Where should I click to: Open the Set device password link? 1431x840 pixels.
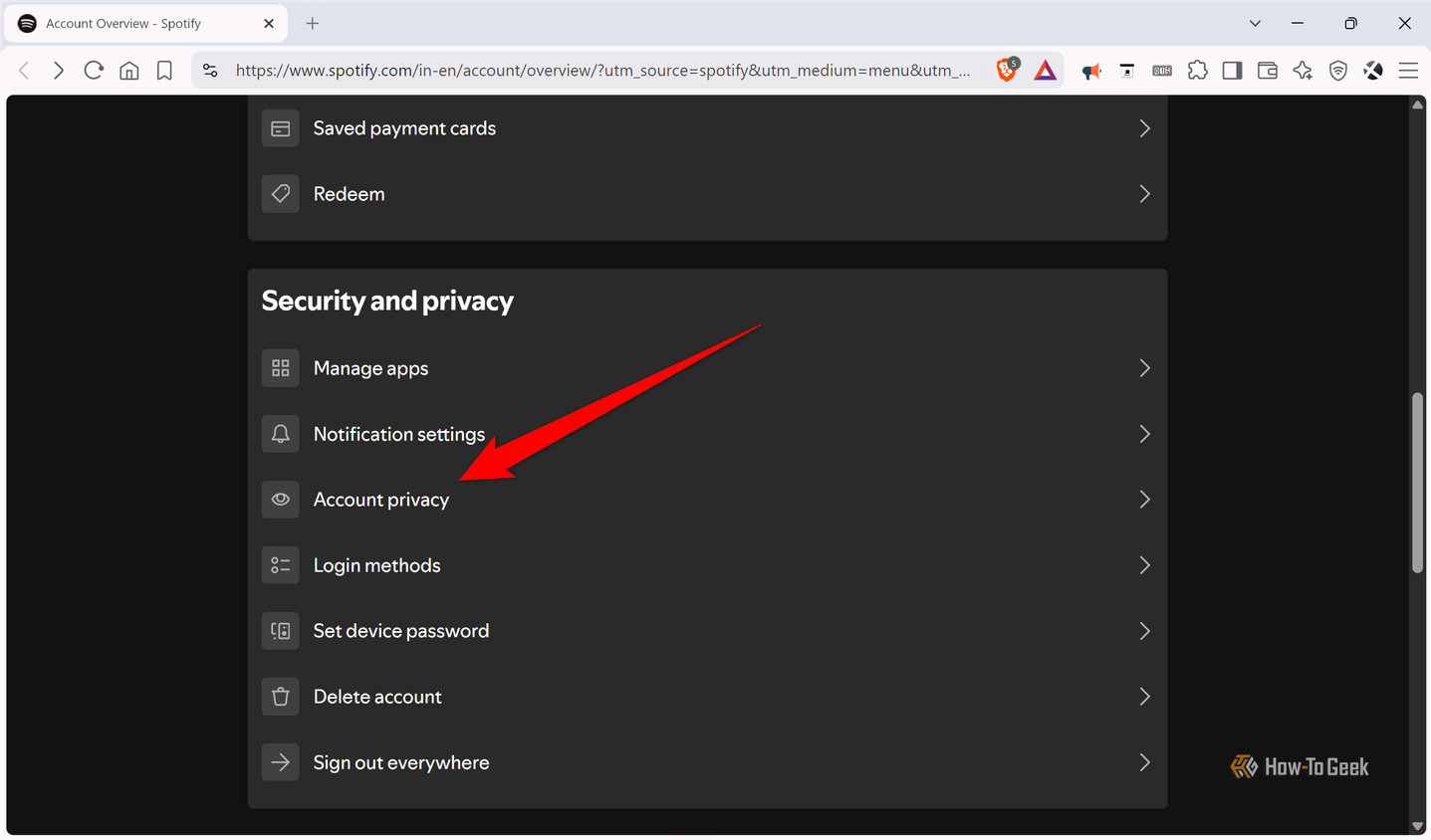[401, 631]
